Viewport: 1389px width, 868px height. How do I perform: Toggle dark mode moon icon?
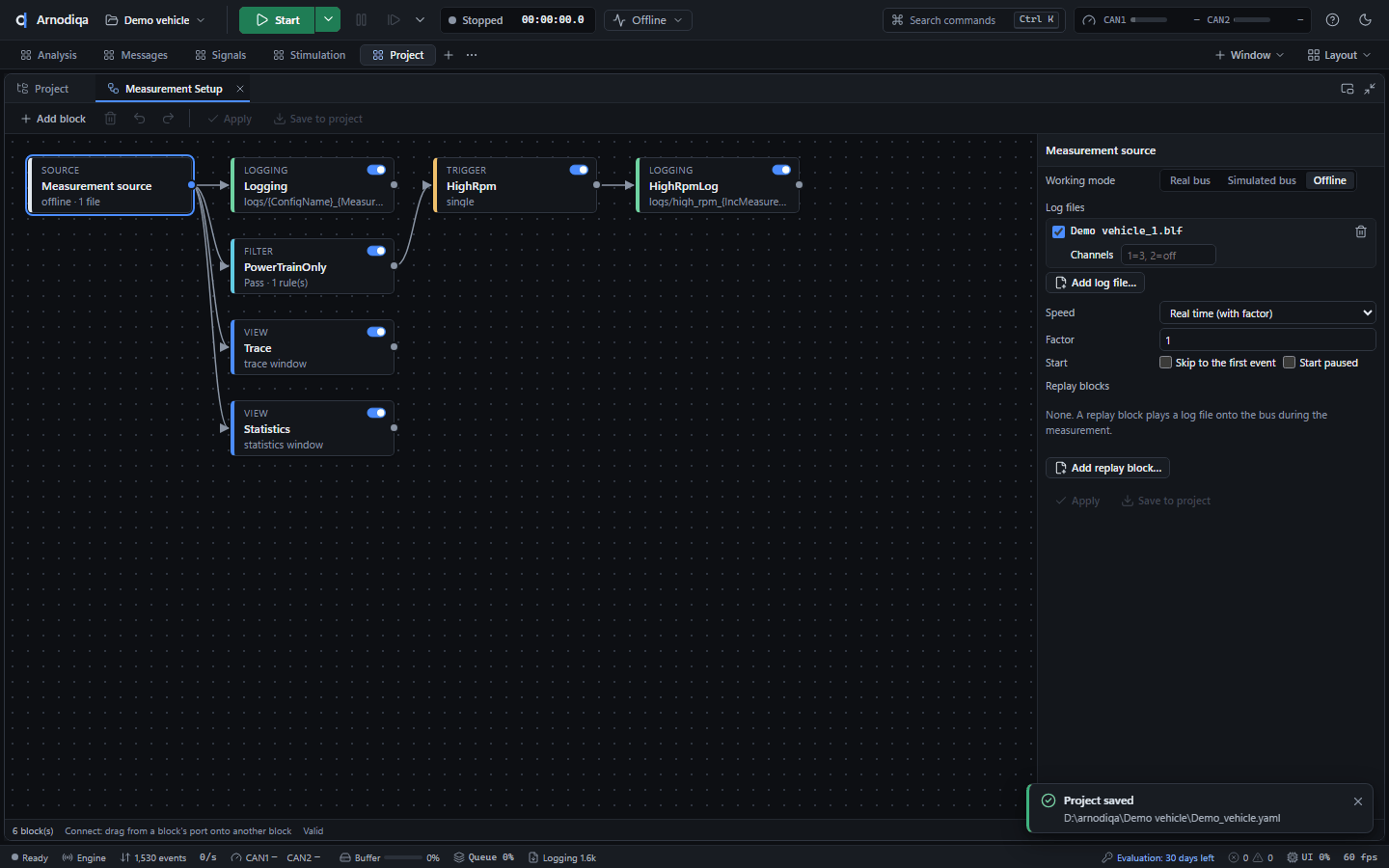(1365, 20)
